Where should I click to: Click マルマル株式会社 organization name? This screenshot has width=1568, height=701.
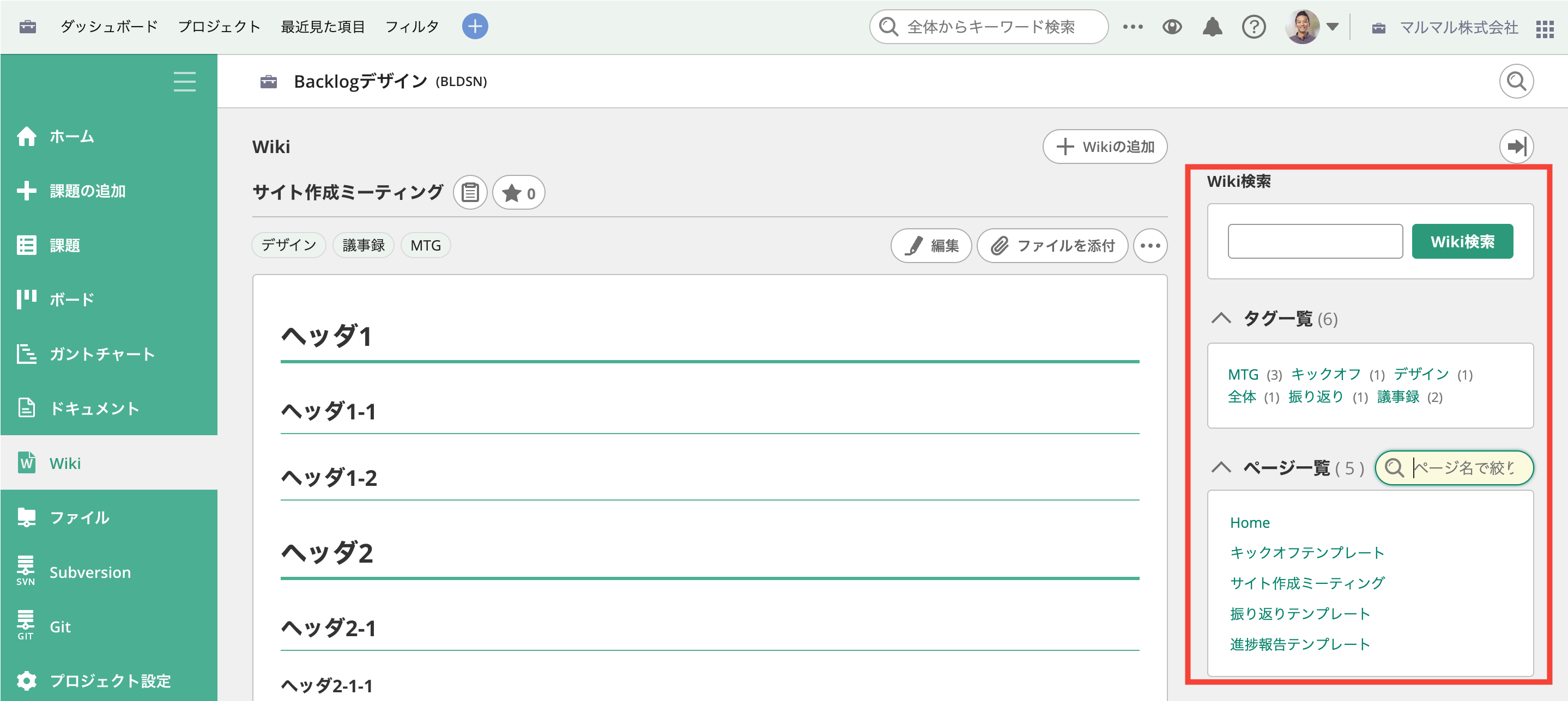[x=1458, y=27]
